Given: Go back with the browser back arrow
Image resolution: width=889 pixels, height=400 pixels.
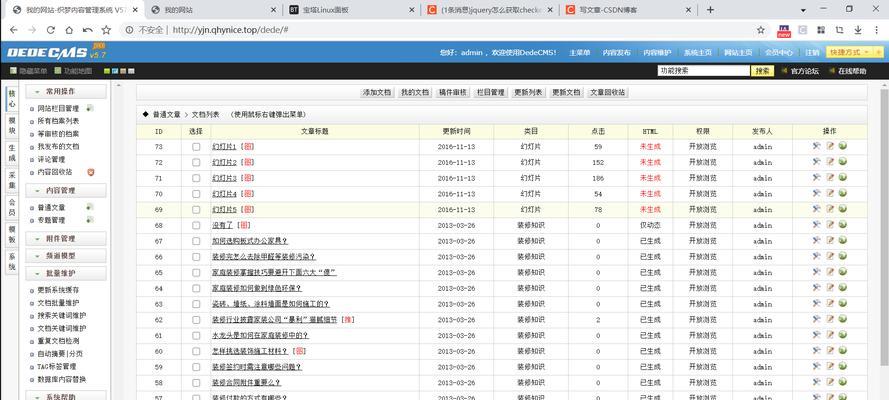Looking at the screenshot, I should [x=14, y=30].
